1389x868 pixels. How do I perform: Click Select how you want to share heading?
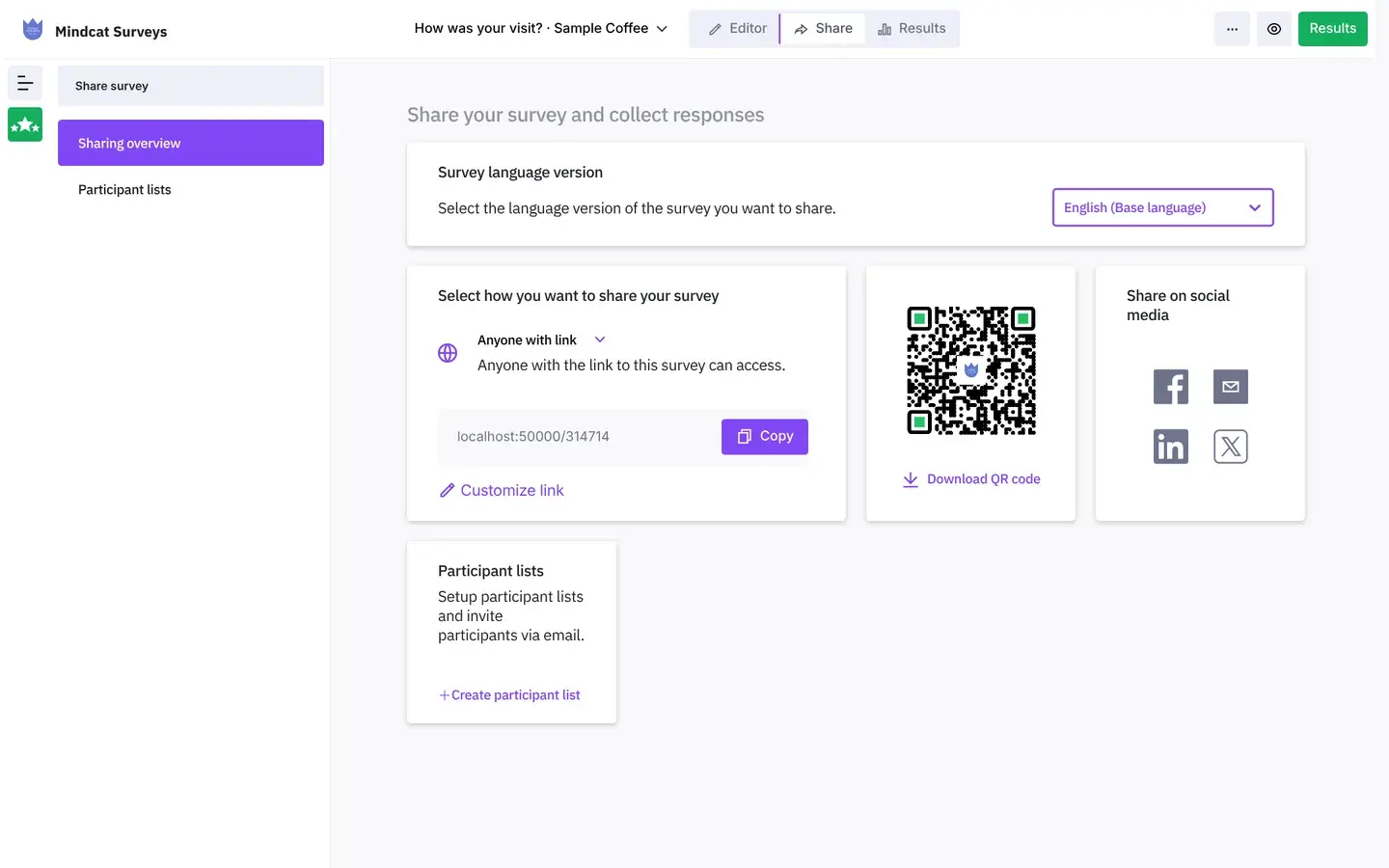(579, 296)
